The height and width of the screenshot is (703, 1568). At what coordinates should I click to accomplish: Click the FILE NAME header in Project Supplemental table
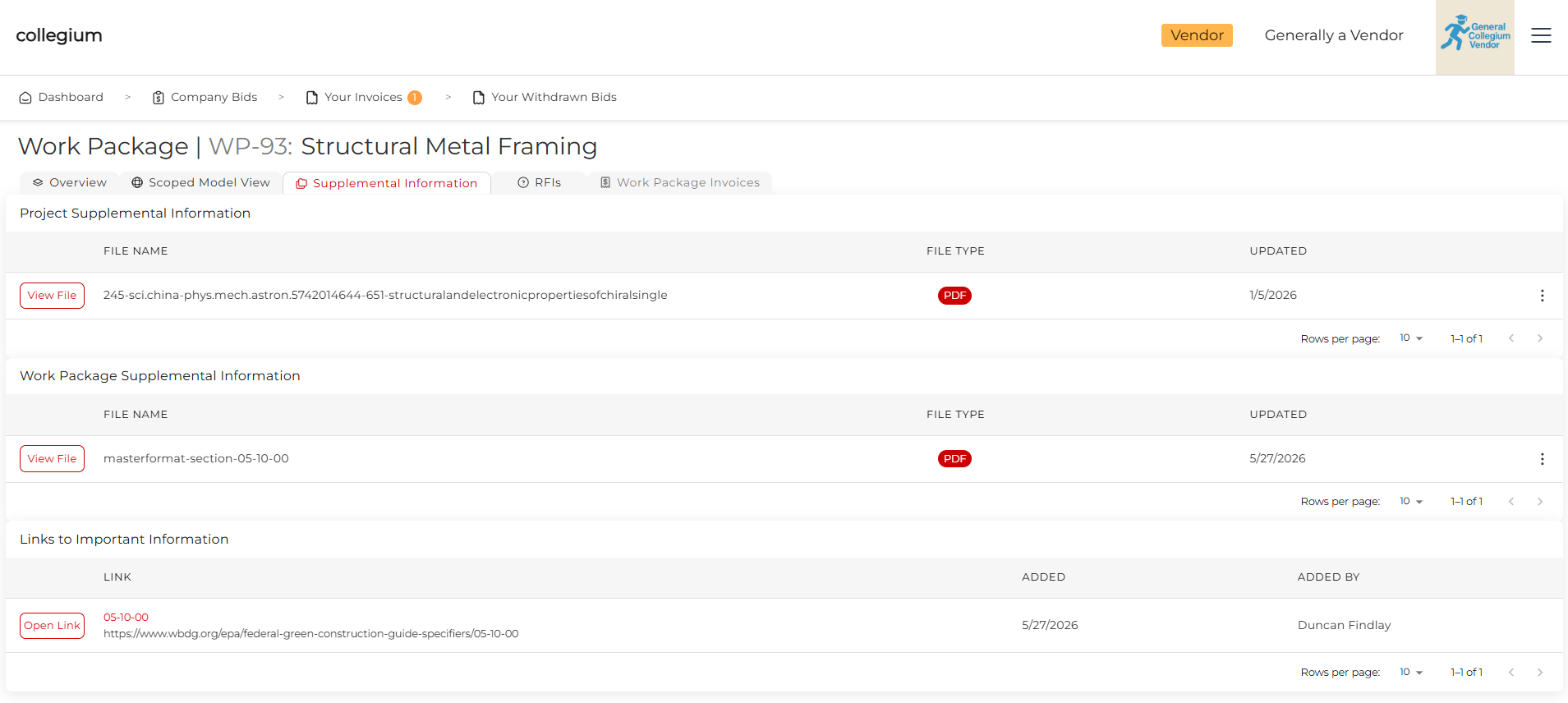136,251
